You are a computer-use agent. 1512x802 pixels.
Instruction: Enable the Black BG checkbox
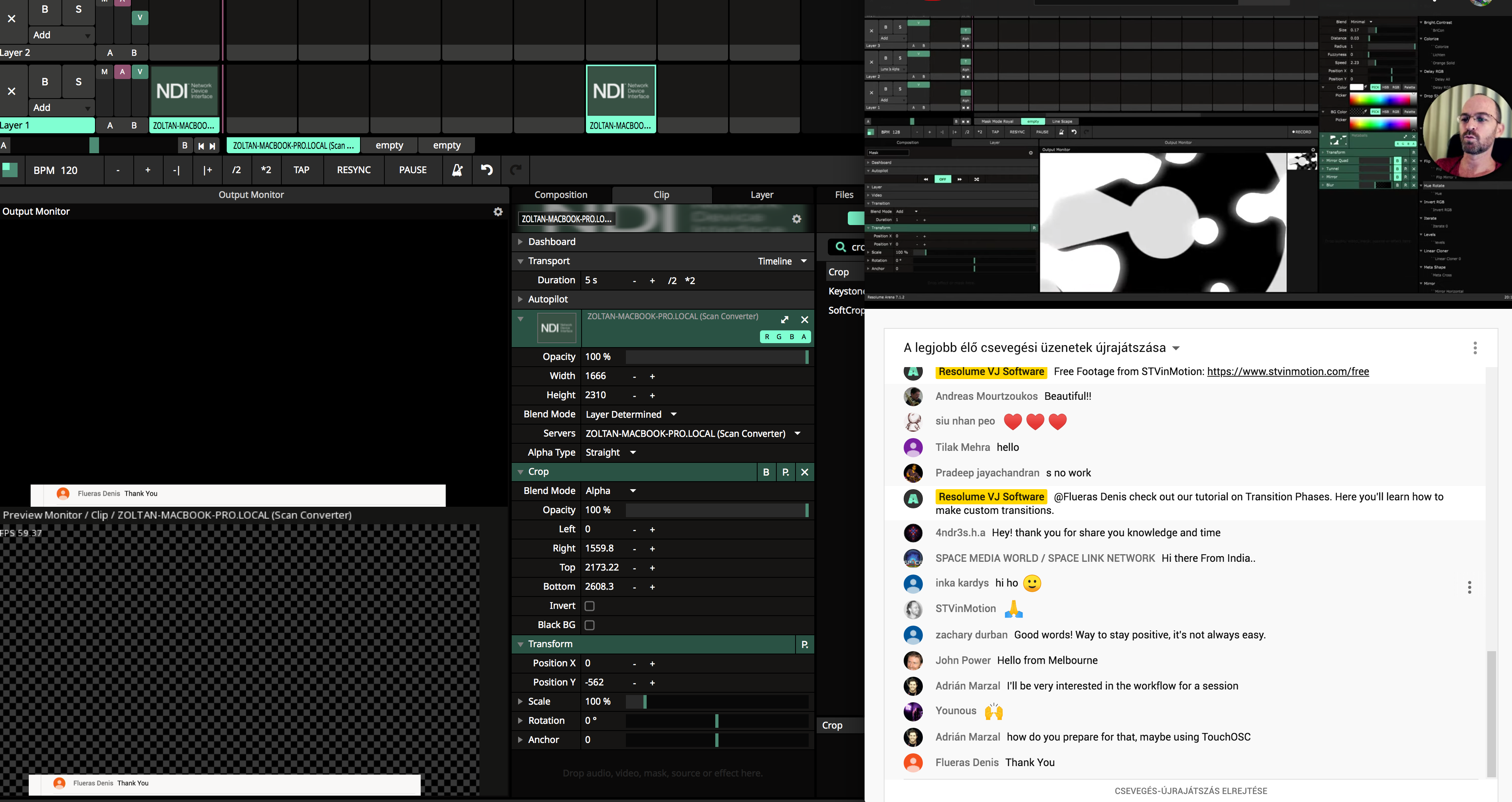tap(589, 625)
